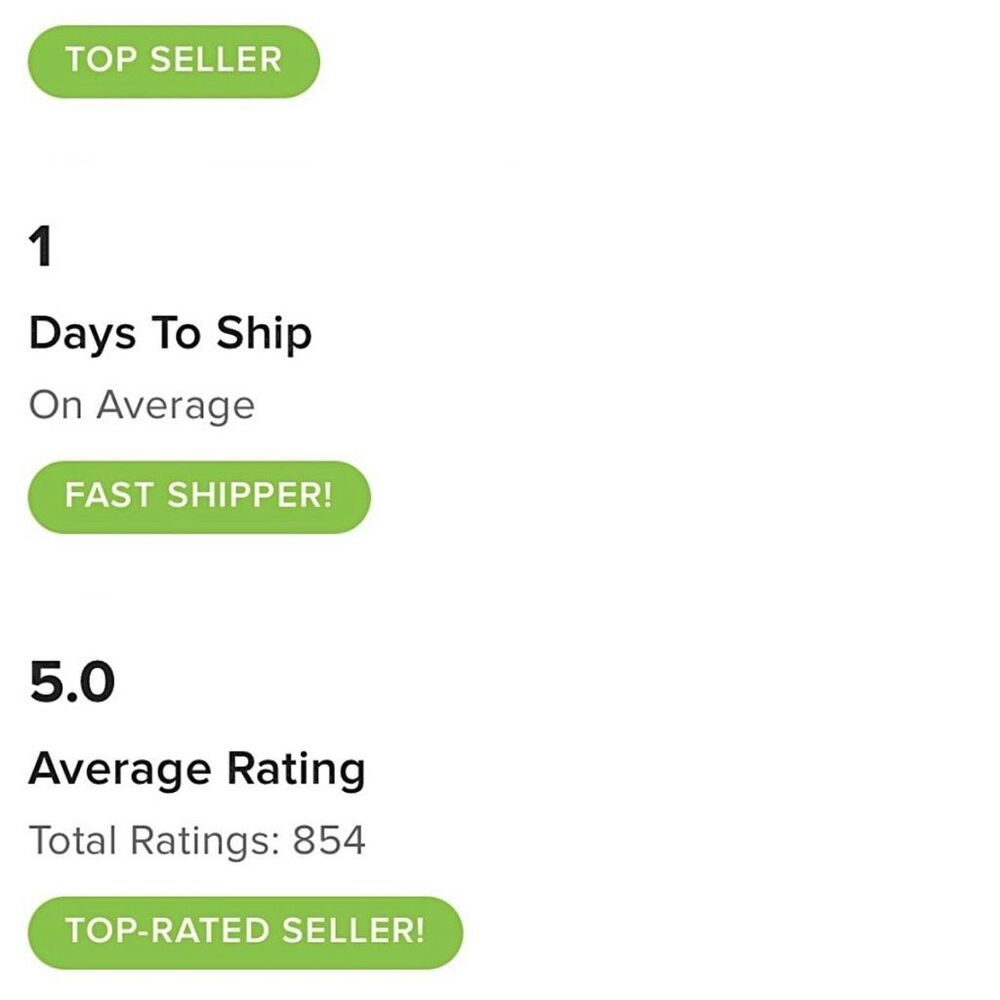Open the Average Rating heading

point(197,770)
